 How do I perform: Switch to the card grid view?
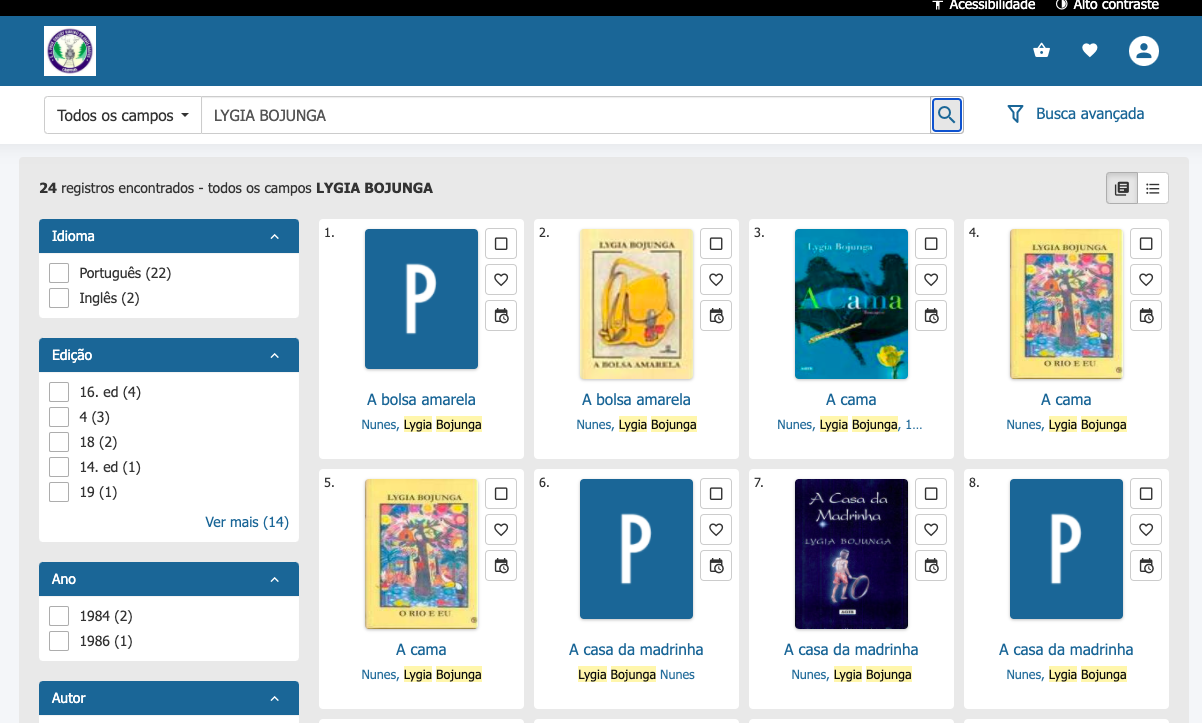[x=1122, y=188]
